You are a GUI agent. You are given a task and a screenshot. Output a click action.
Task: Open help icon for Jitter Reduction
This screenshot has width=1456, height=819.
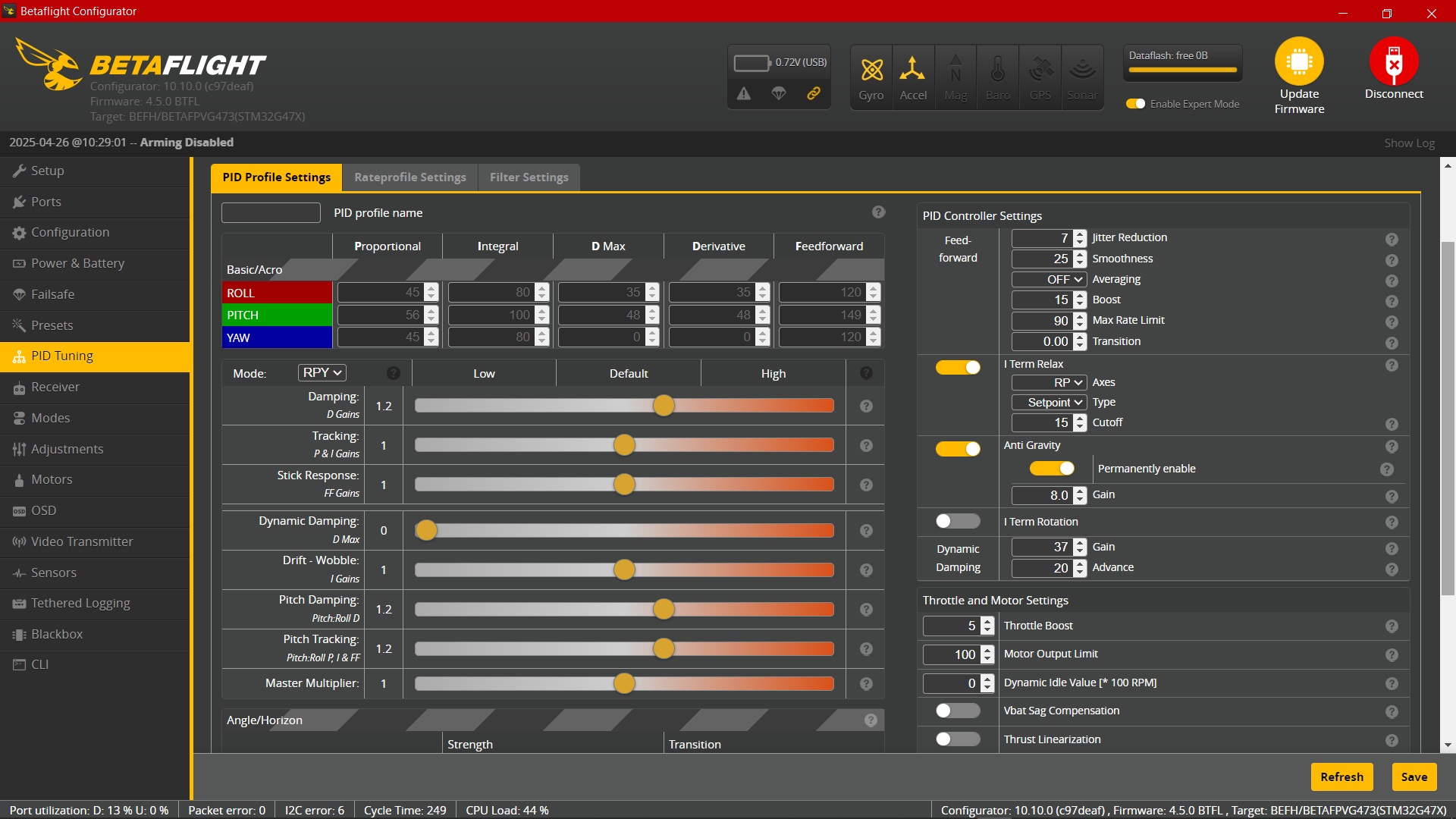[1392, 239]
